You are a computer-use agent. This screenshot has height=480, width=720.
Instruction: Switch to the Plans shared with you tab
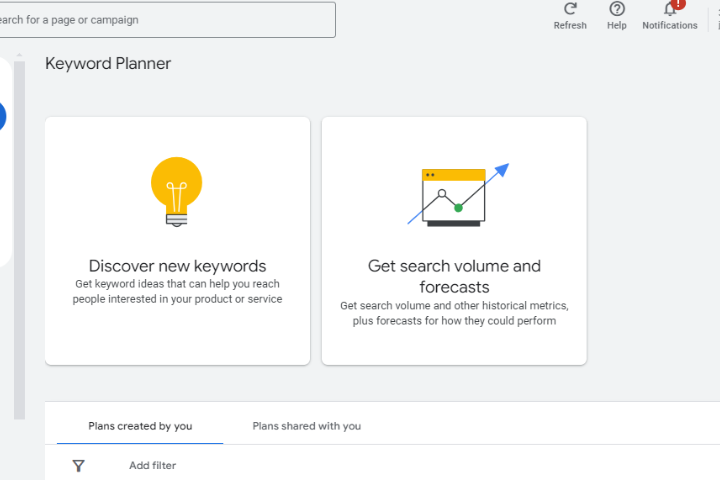coord(306,426)
